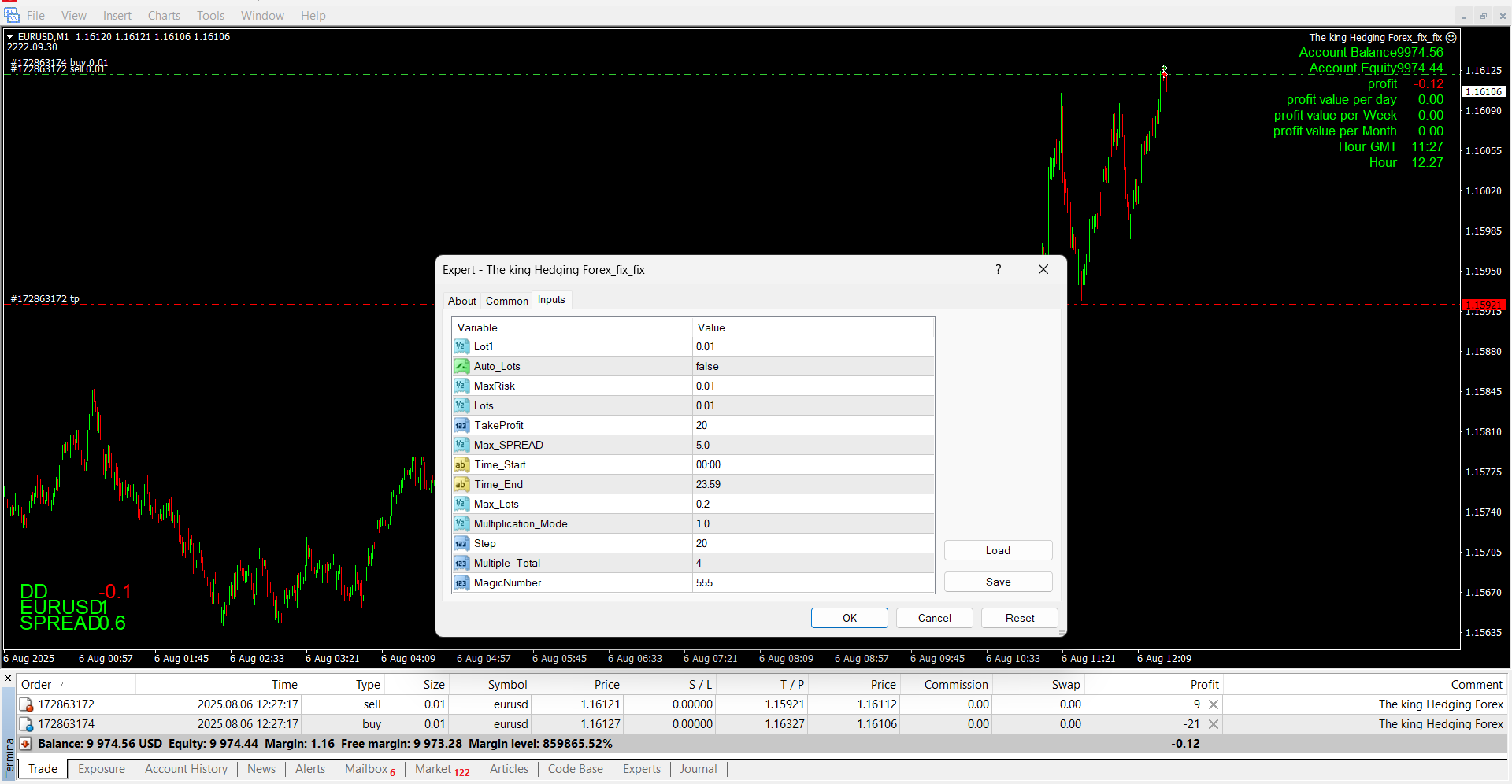
Task: Click the Time_Start string variable icon
Action: tap(461, 464)
